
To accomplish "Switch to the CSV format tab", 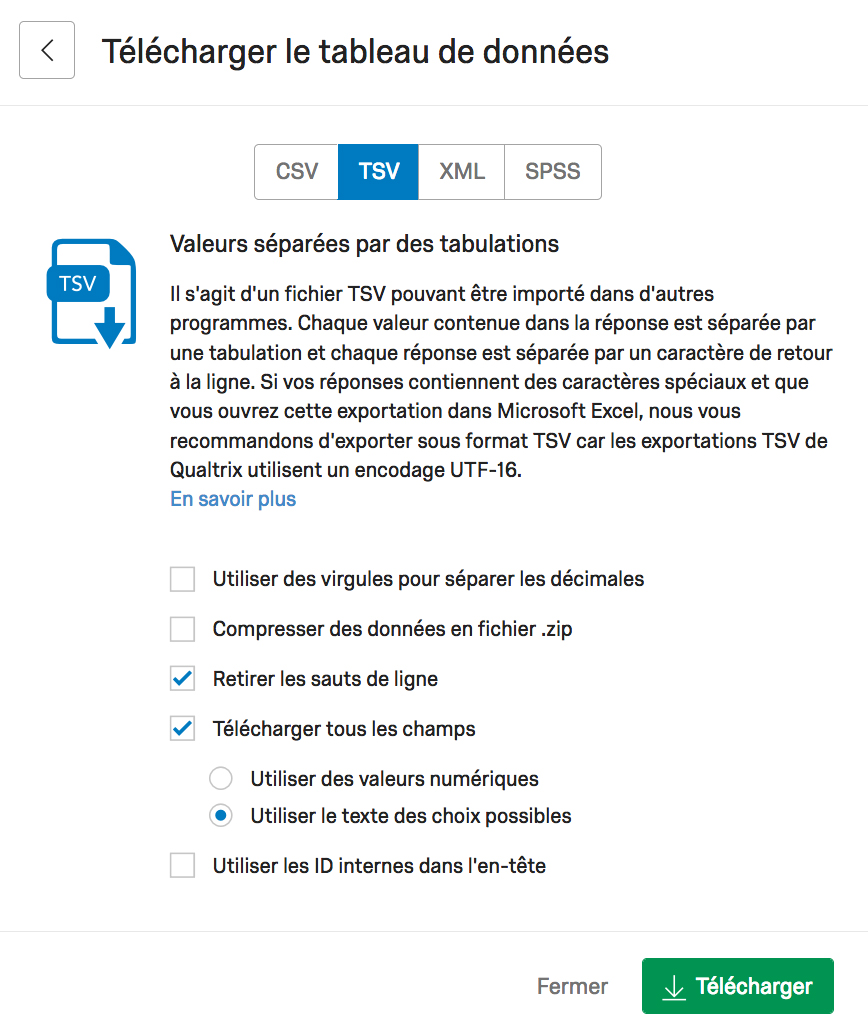I will pos(296,171).
